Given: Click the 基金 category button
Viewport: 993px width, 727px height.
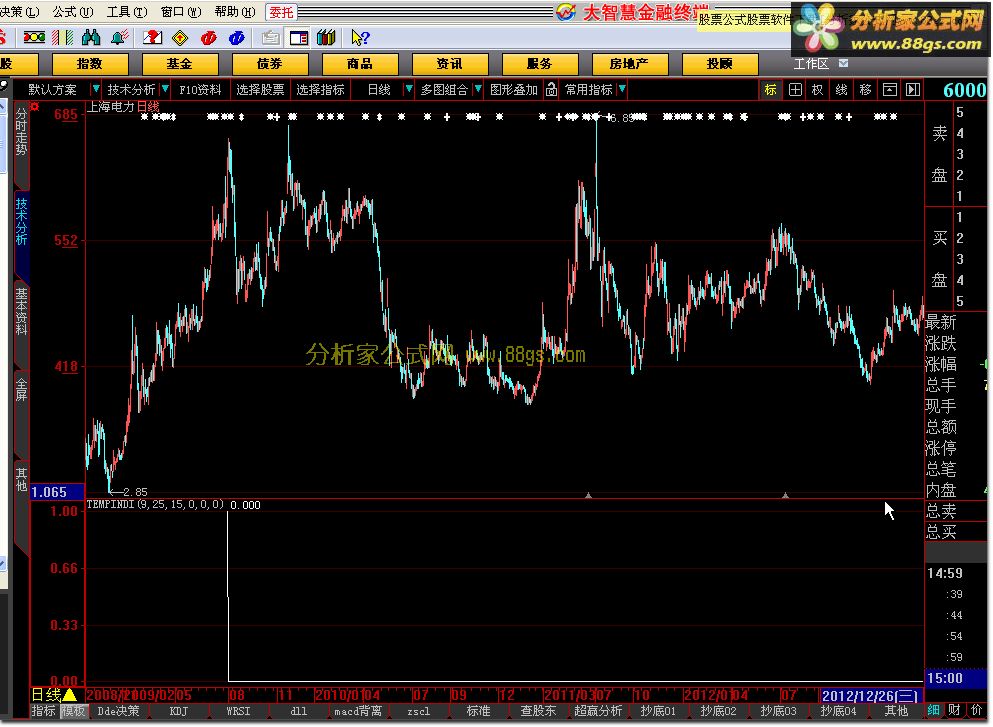Looking at the screenshot, I should pyautogui.click(x=180, y=64).
